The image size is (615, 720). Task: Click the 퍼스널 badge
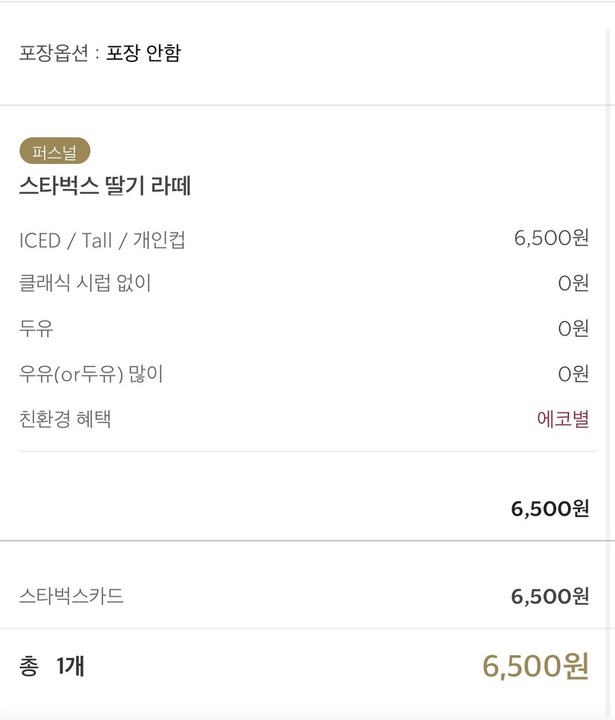point(55,152)
